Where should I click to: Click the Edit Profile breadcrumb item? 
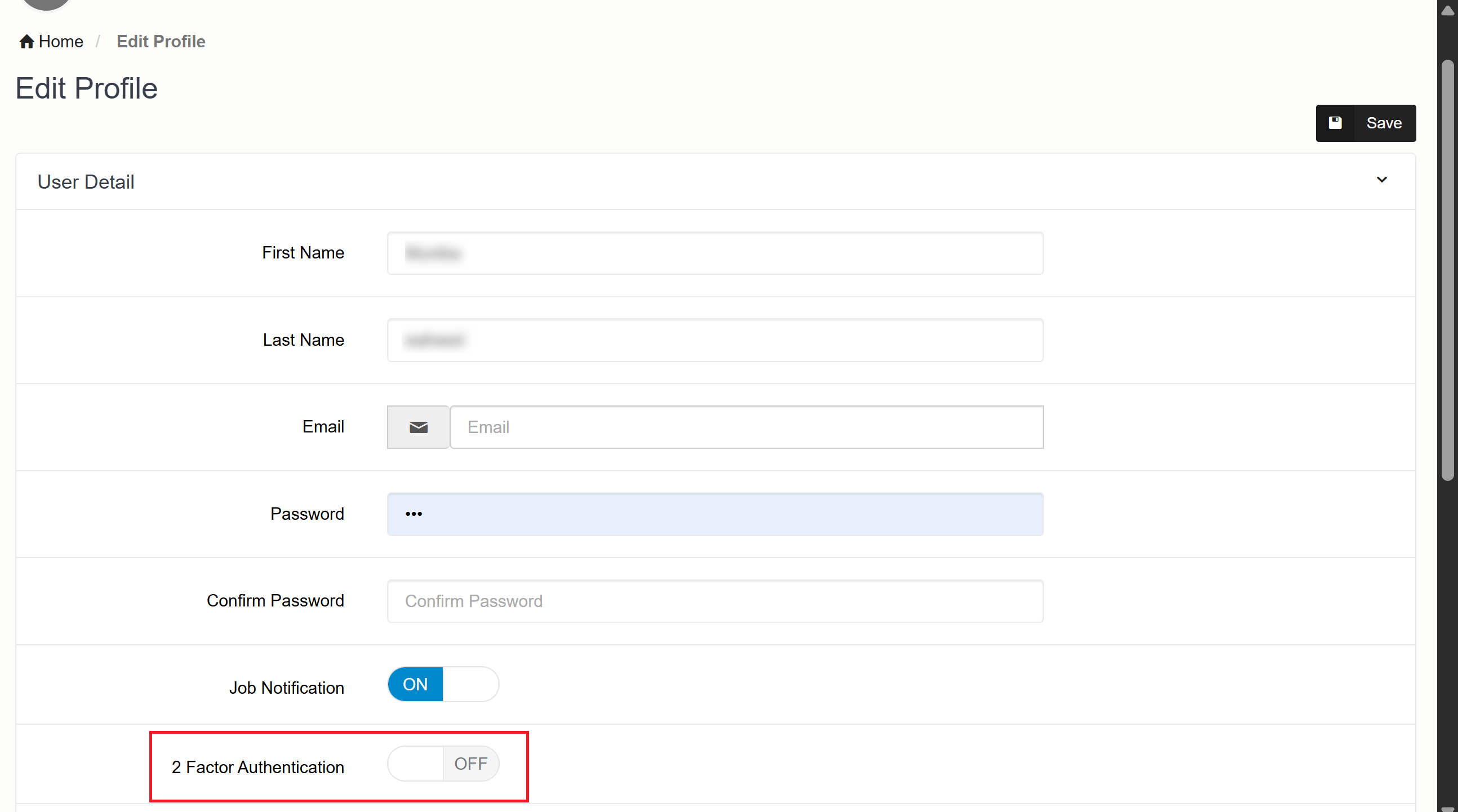161,41
